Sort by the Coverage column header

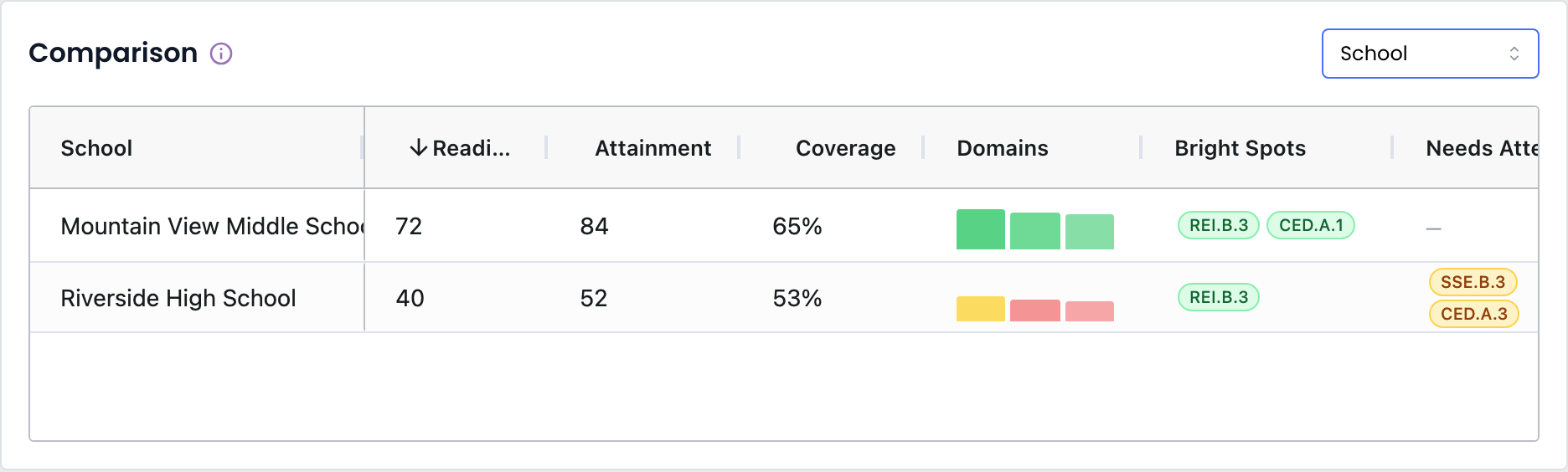(x=845, y=148)
